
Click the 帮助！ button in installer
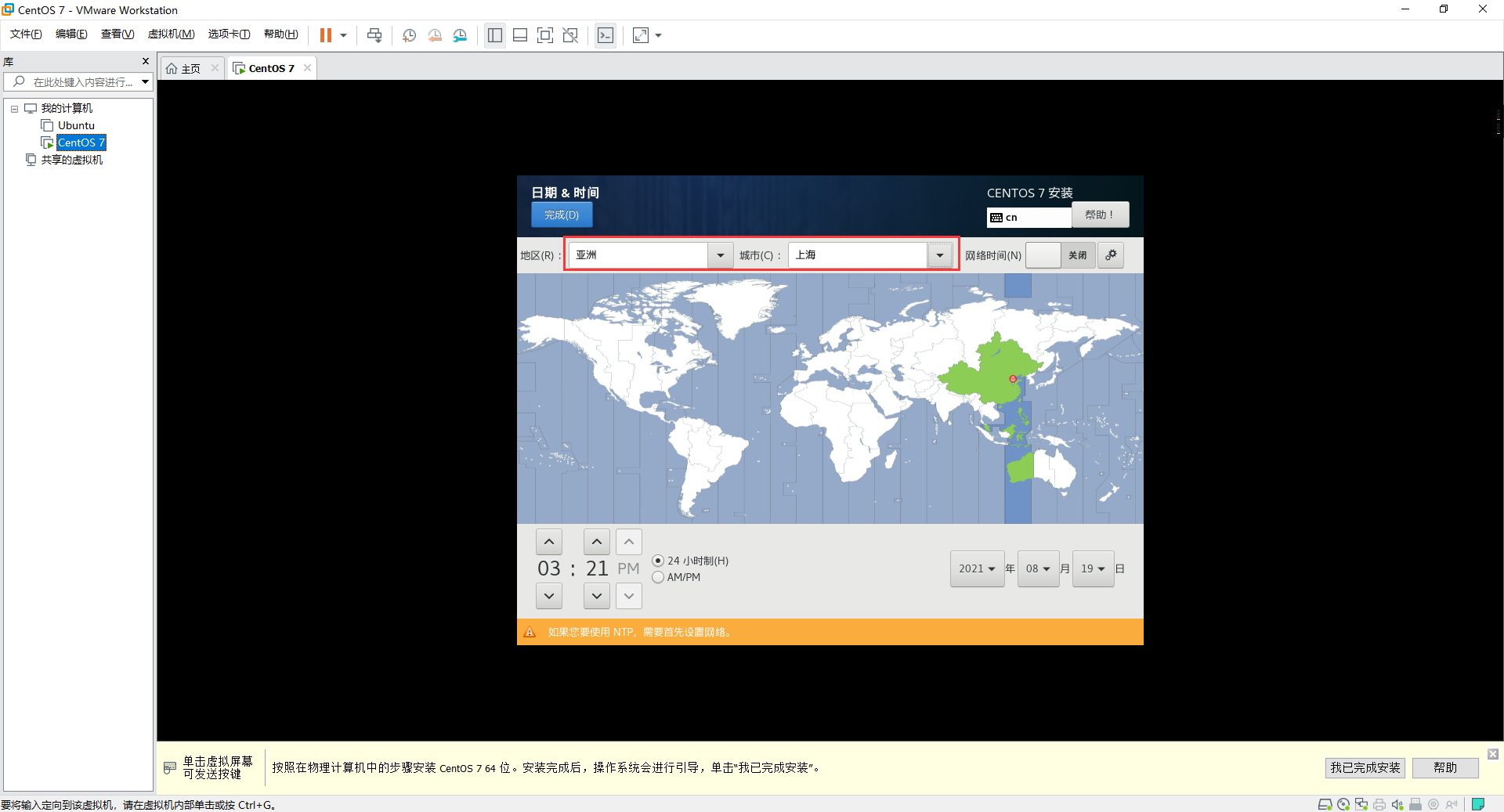[x=1100, y=215]
